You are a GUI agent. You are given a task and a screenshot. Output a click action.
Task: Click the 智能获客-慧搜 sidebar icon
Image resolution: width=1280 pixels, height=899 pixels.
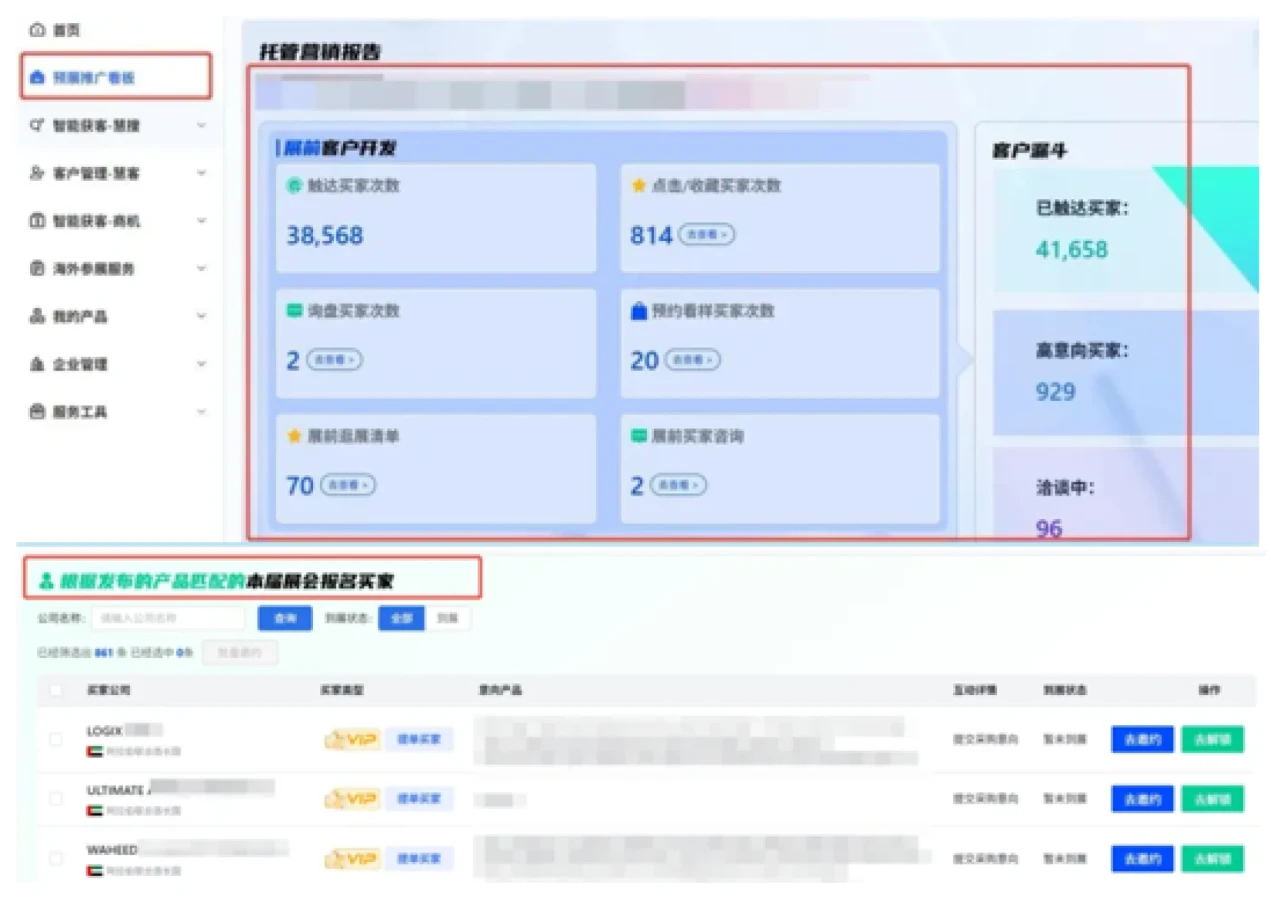coord(38,125)
